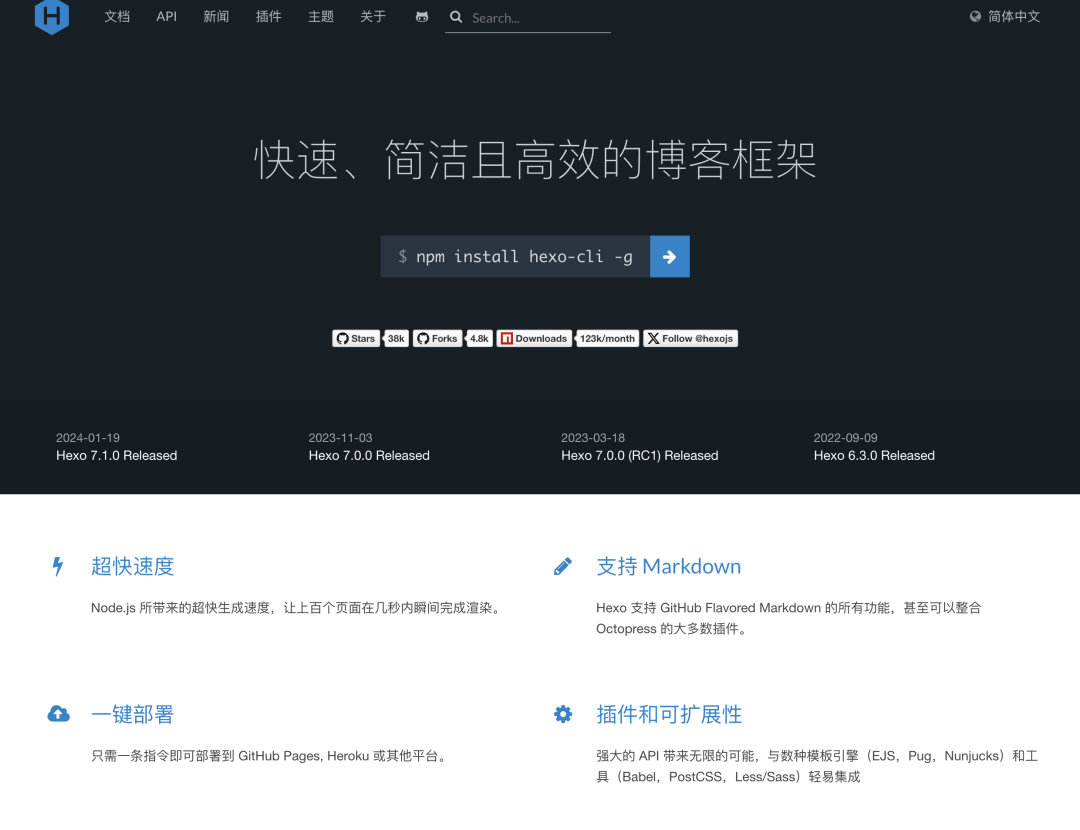Click the 4.8k forks count
The height and width of the screenshot is (830, 1080).
coord(479,338)
